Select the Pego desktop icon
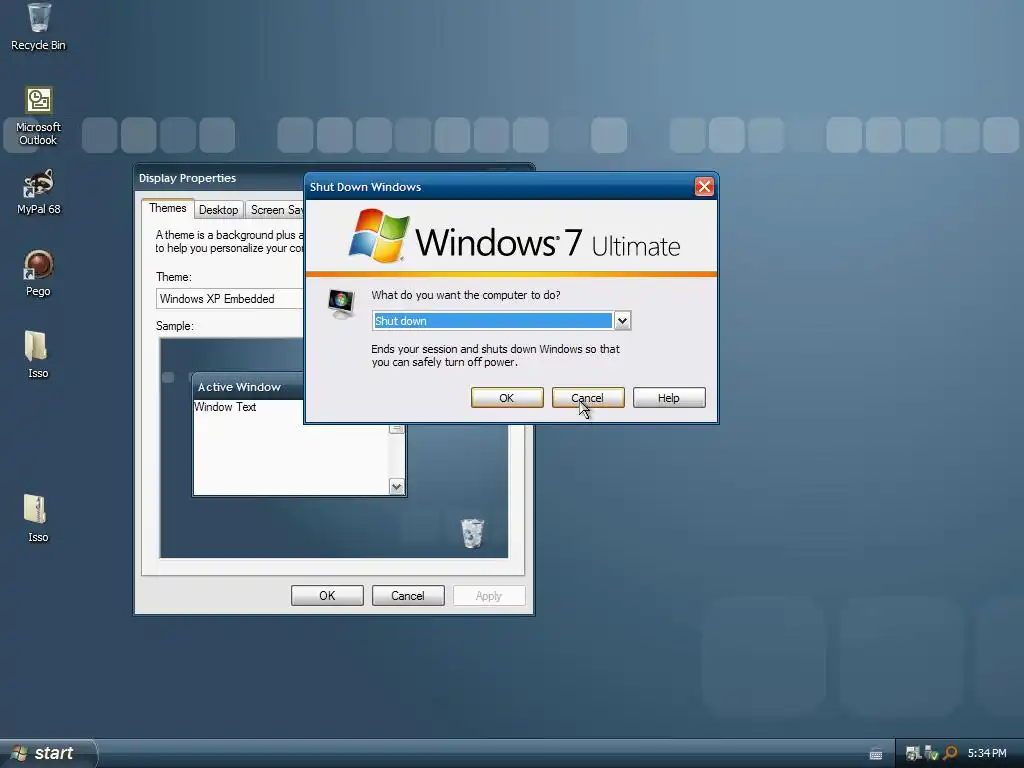 tap(39, 273)
